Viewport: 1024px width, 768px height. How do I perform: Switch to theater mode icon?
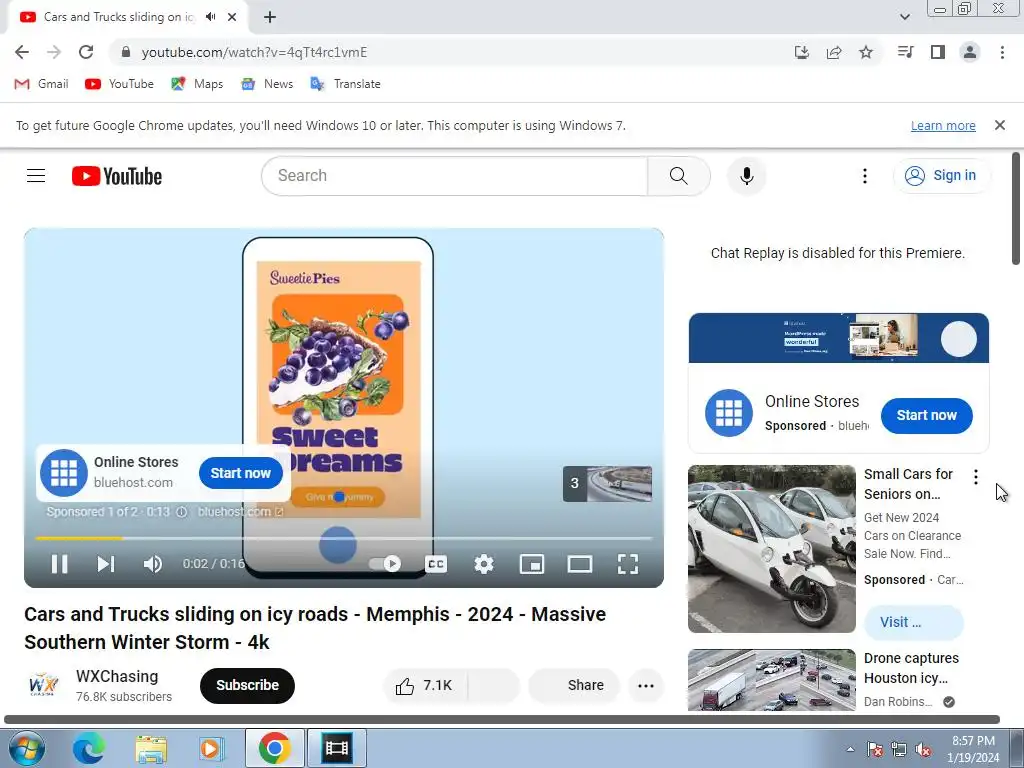[x=580, y=564]
